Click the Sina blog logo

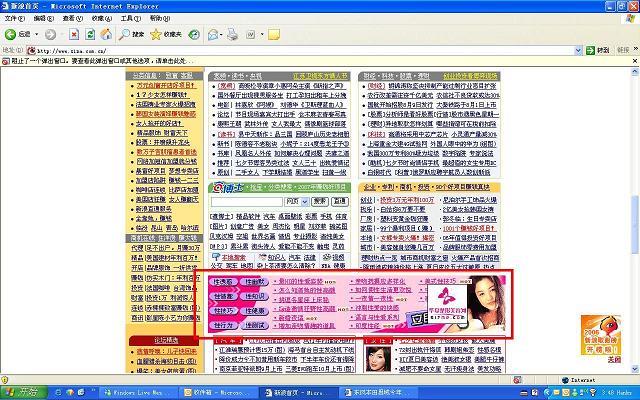click(228, 187)
